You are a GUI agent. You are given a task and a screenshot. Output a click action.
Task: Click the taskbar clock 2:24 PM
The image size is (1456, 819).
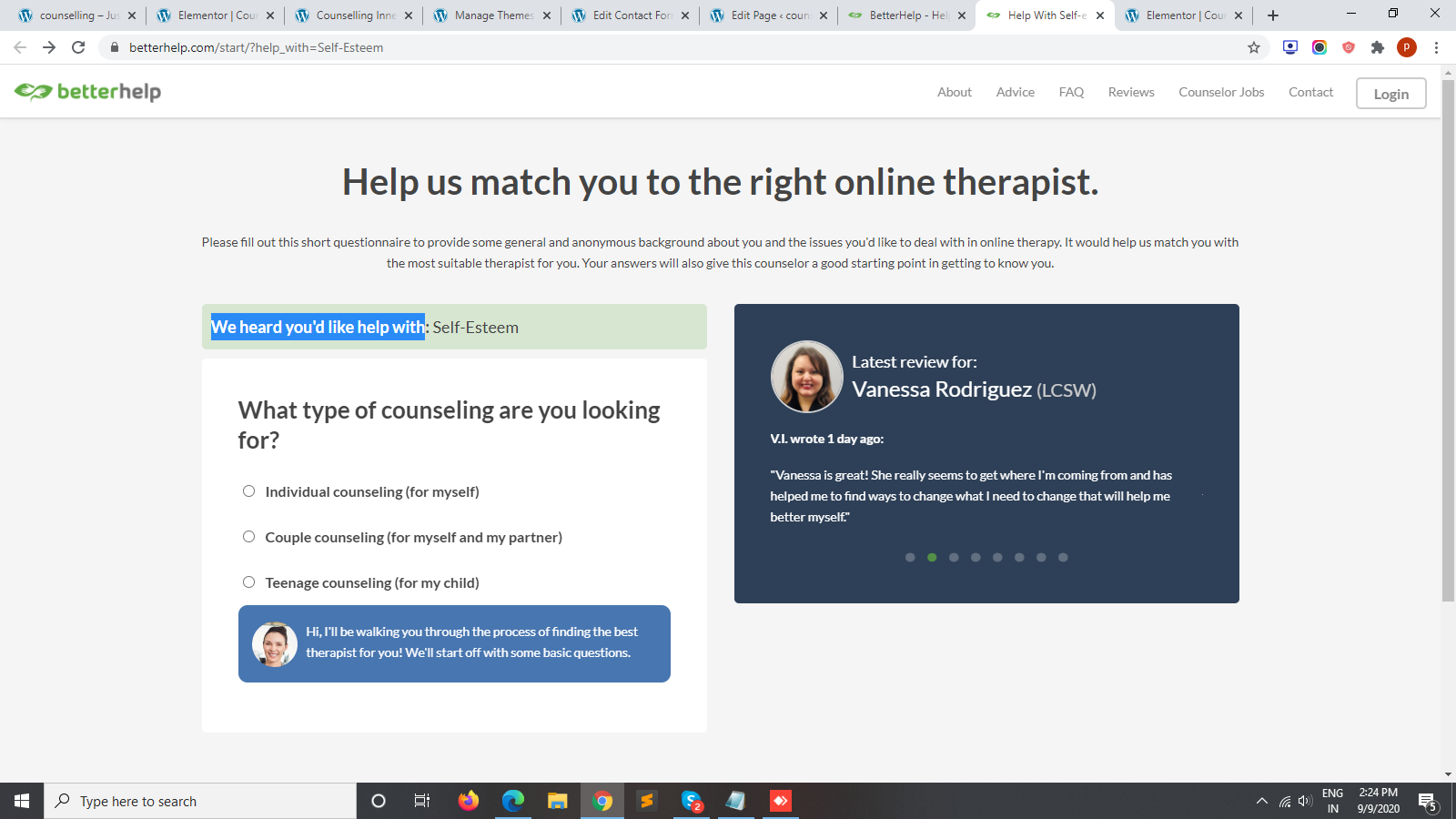point(1378,801)
